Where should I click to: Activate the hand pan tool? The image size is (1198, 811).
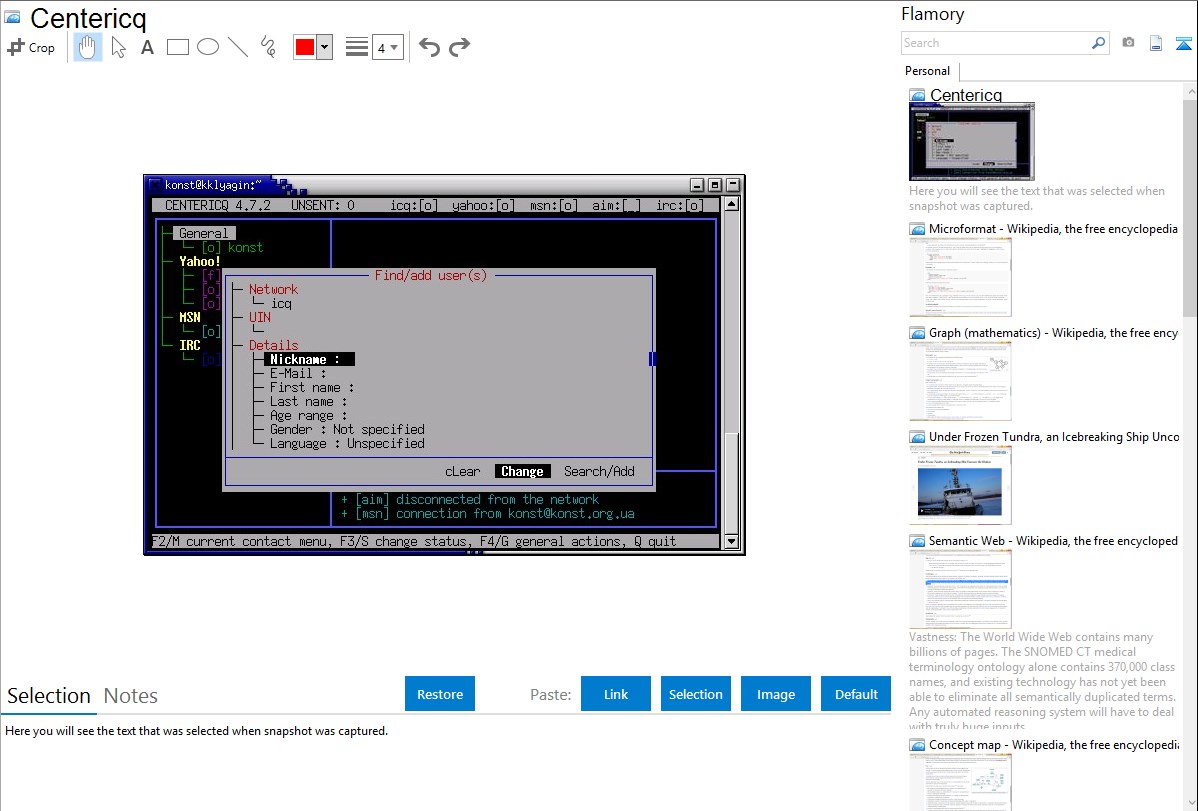tap(88, 47)
